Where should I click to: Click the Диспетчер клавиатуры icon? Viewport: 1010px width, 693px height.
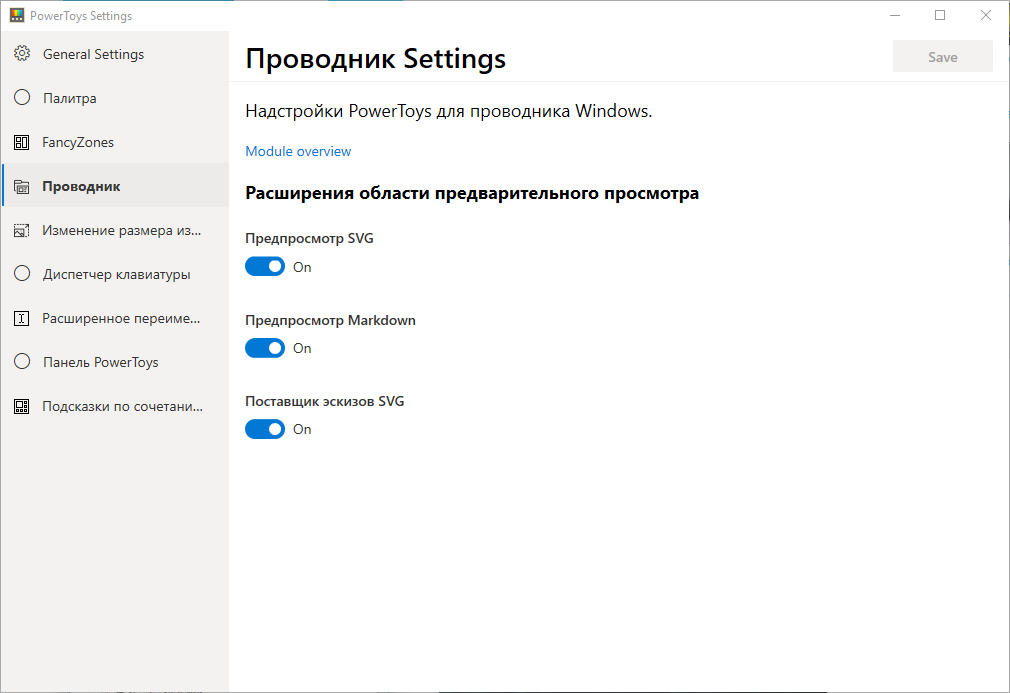point(22,274)
